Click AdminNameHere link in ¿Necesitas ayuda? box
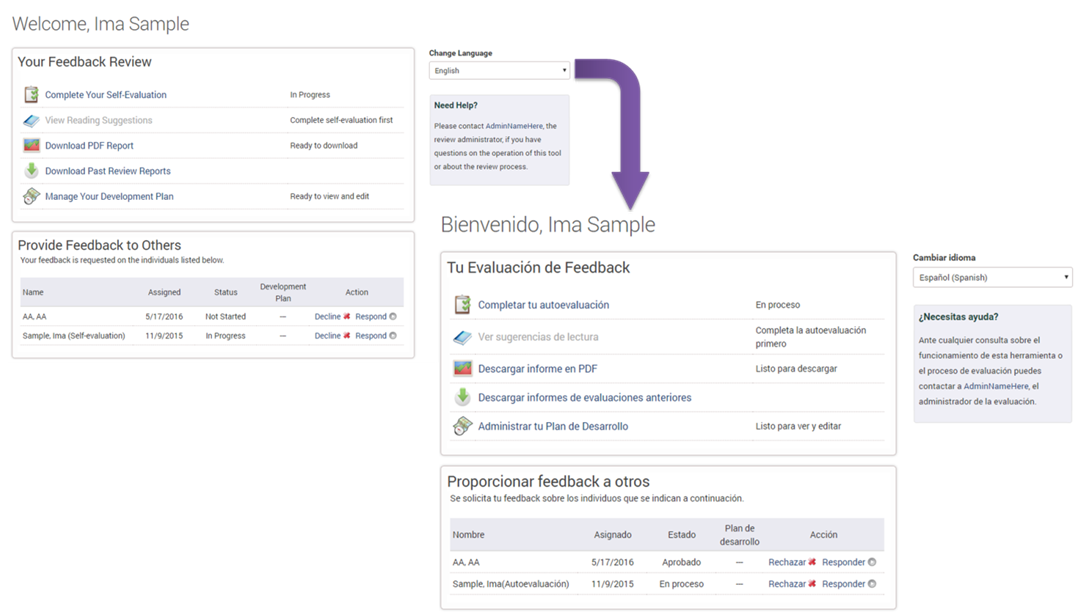This screenshot has height=616, width=1086. [x=996, y=386]
